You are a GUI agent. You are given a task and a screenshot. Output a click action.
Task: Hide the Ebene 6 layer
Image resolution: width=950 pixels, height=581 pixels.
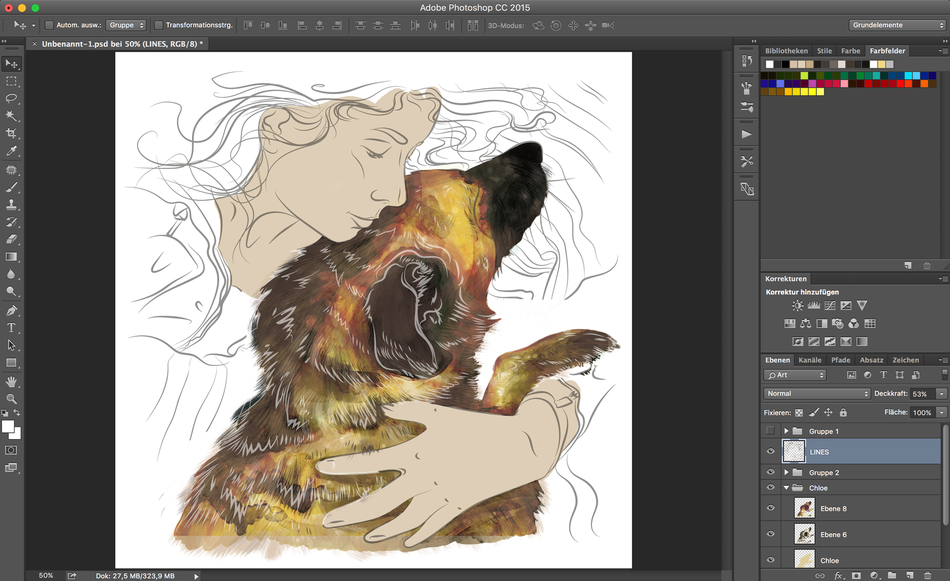(770, 534)
